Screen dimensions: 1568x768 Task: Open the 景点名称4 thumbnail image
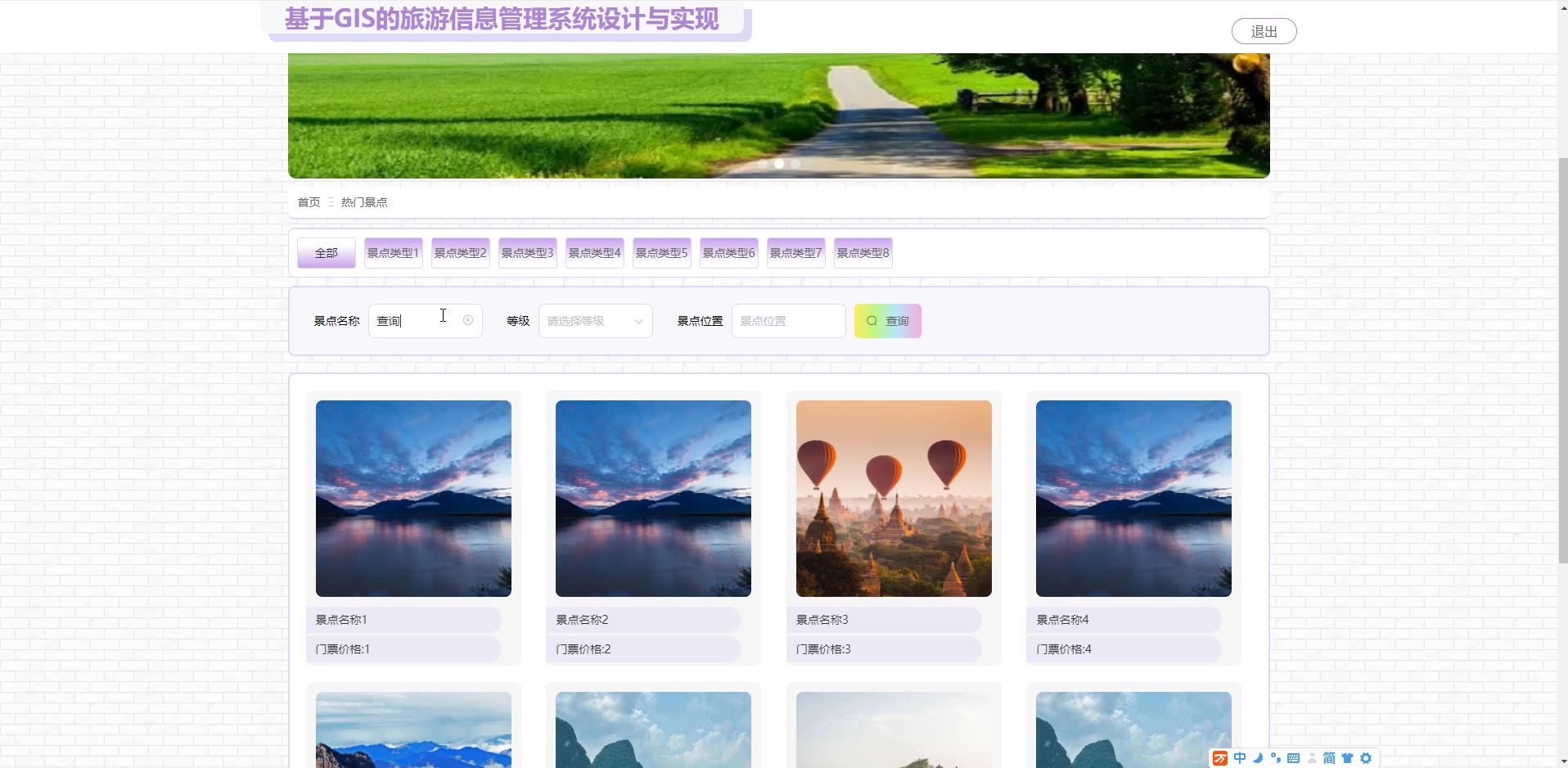[1133, 499]
